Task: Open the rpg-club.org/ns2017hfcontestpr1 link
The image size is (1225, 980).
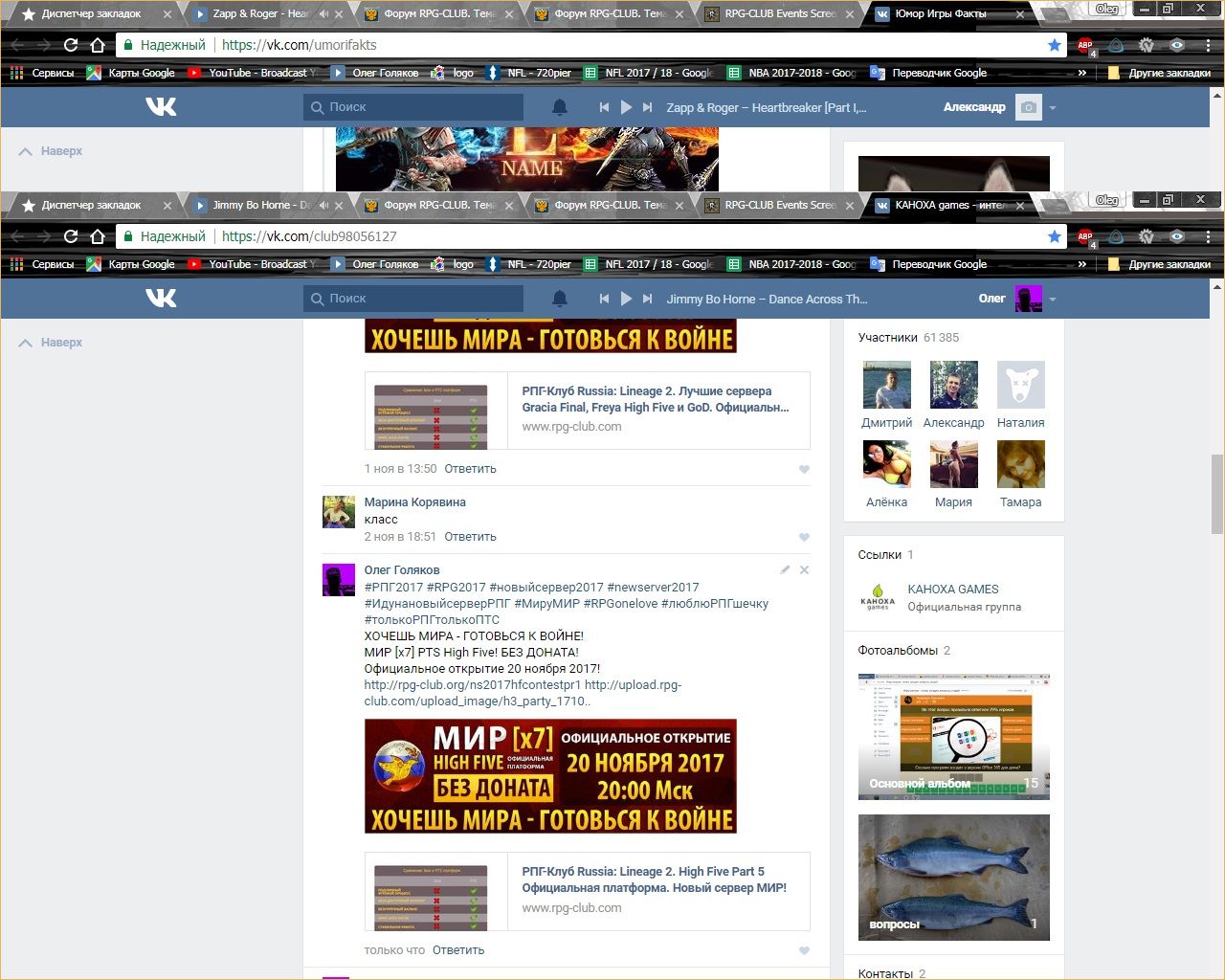Action: click(x=473, y=685)
